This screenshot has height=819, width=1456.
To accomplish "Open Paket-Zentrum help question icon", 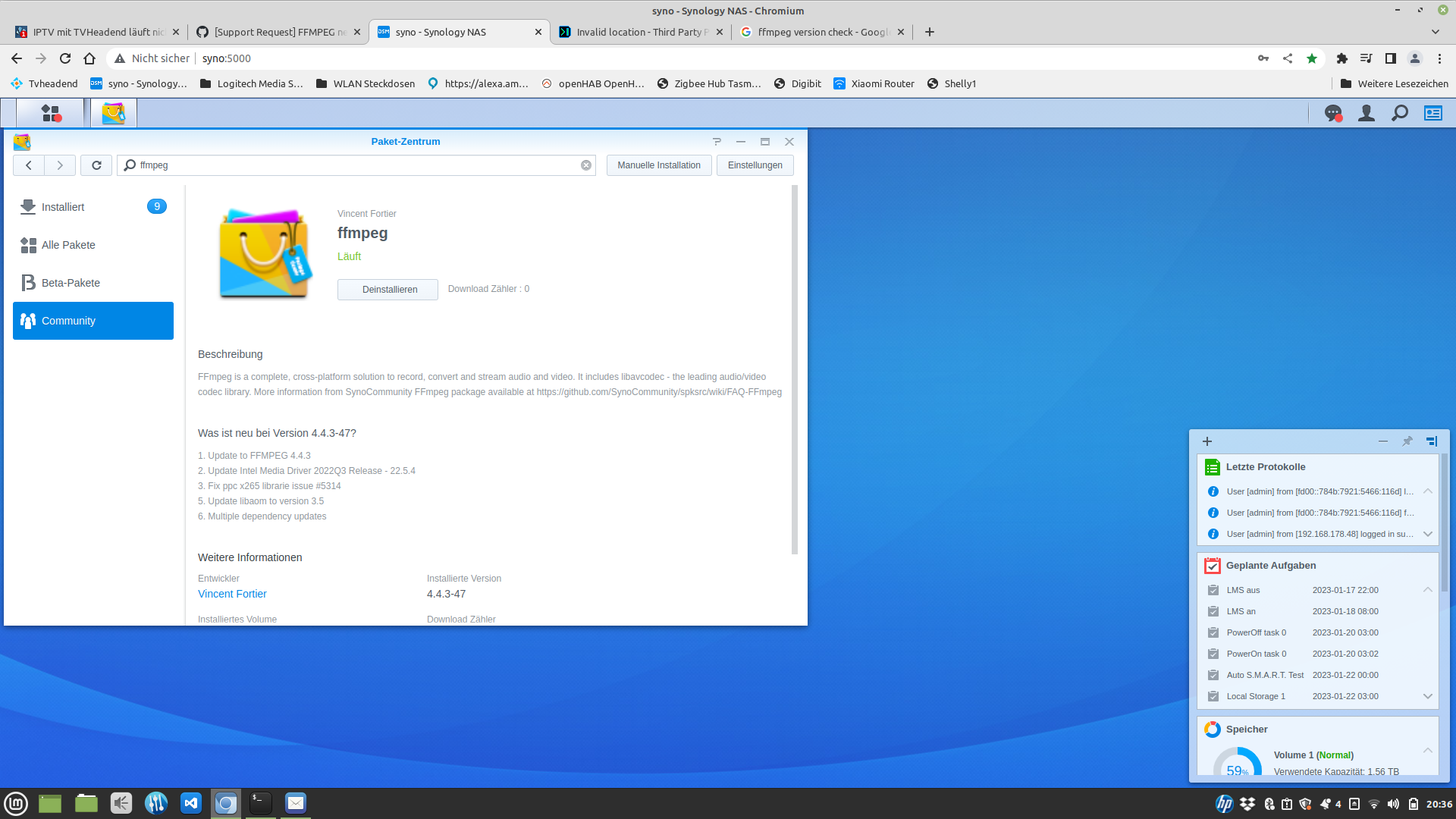I will [717, 142].
